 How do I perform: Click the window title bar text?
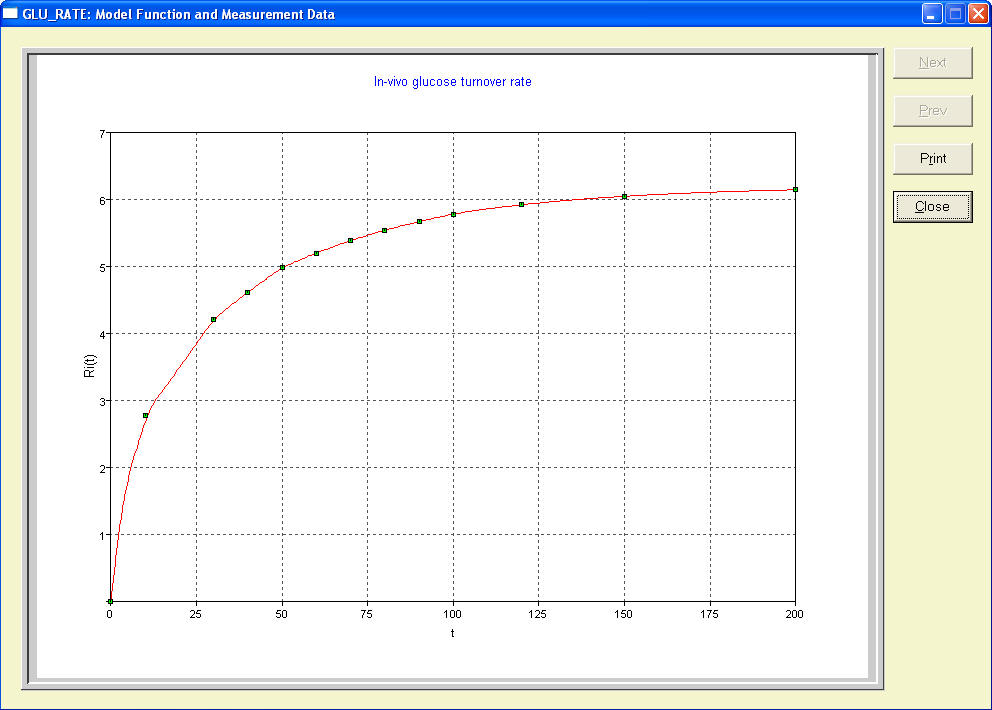[178, 14]
